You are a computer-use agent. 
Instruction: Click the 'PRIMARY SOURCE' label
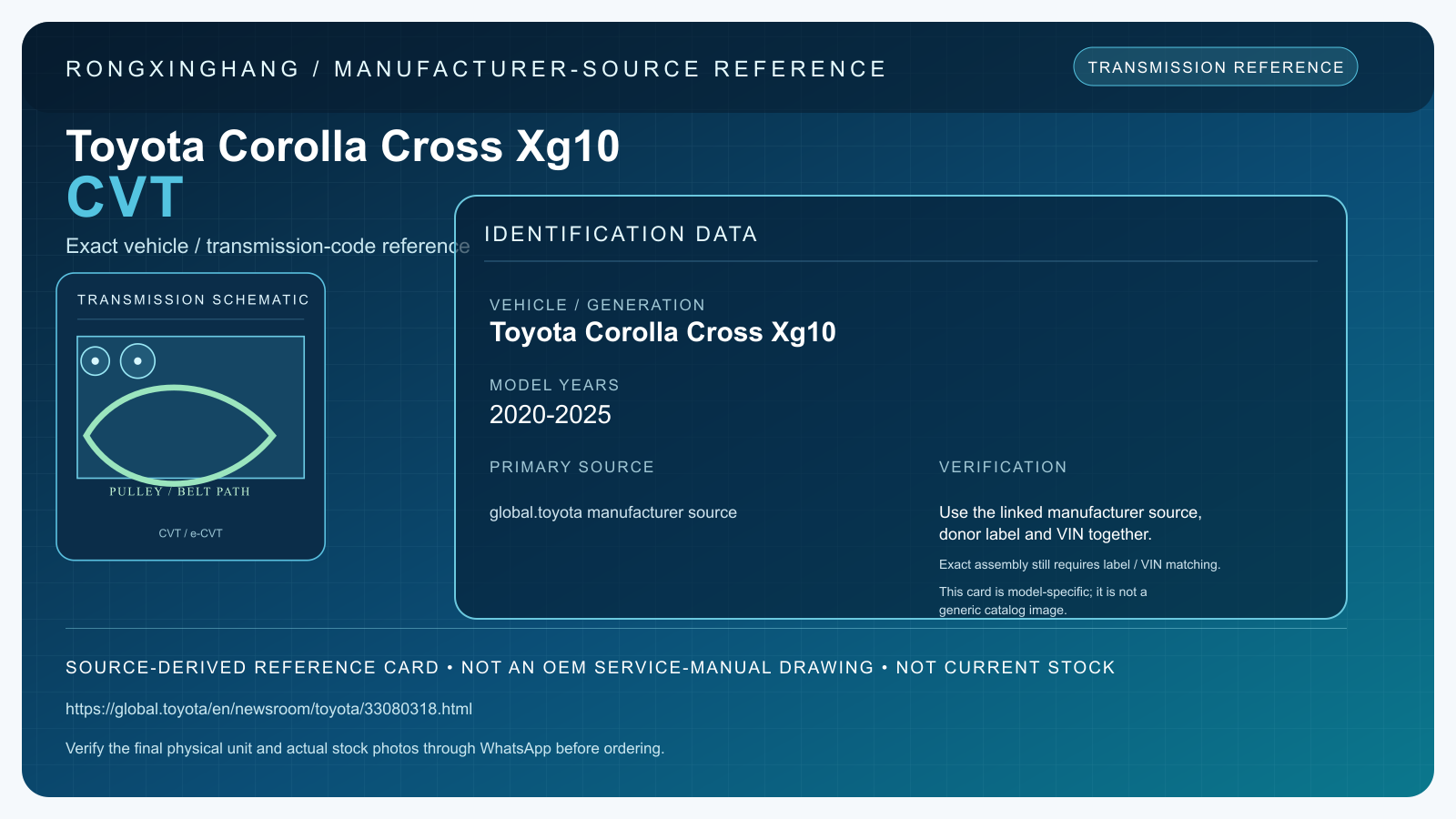tap(571, 467)
